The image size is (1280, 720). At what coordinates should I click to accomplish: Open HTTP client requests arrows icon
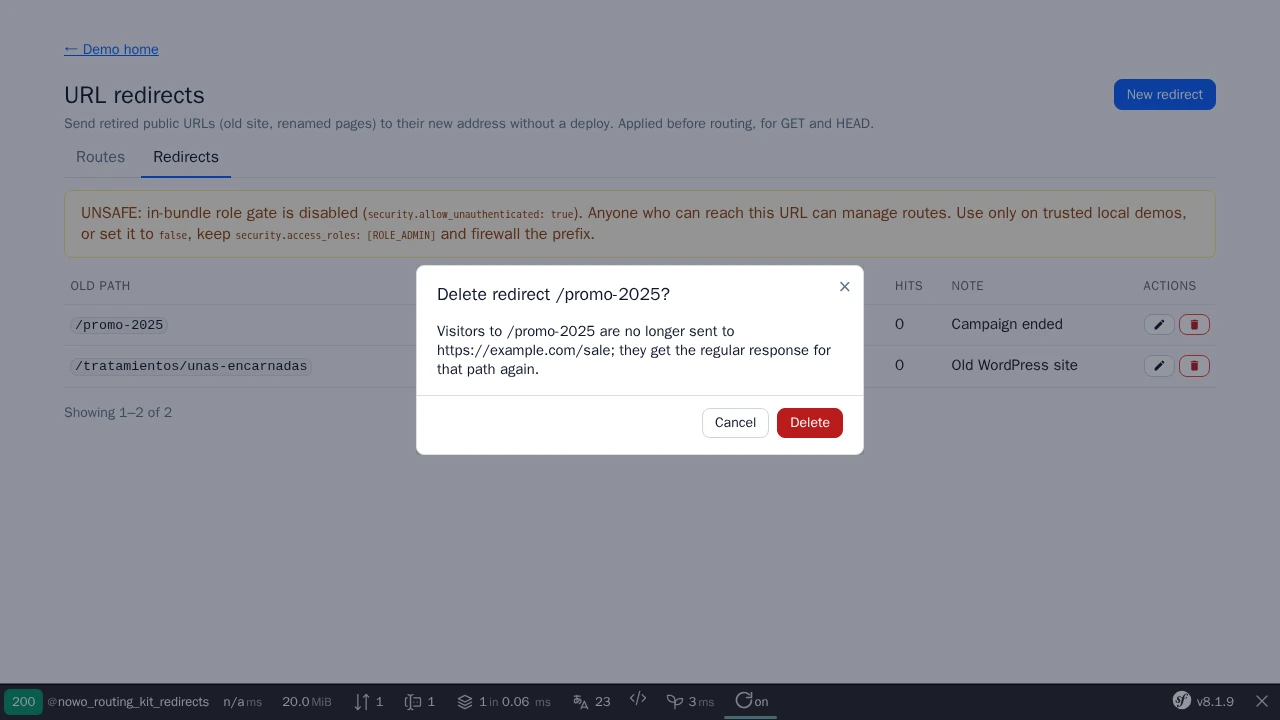click(369, 702)
